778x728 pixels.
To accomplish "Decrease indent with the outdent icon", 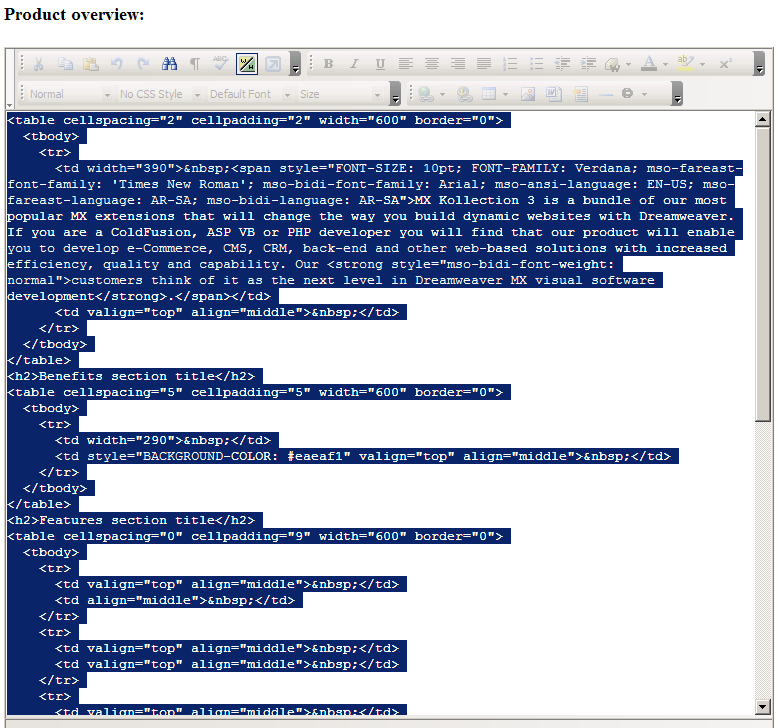I will (x=562, y=64).
